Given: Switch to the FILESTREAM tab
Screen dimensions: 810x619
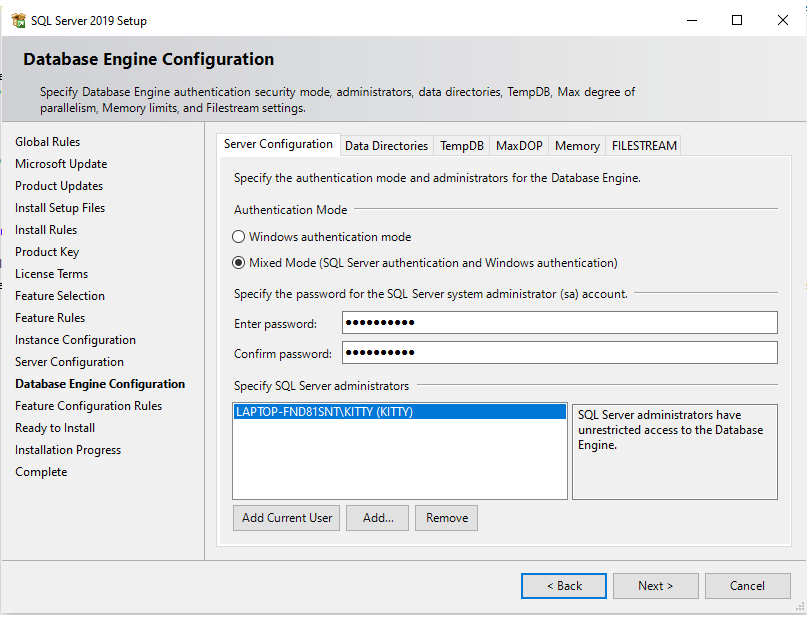Looking at the screenshot, I should (x=644, y=146).
